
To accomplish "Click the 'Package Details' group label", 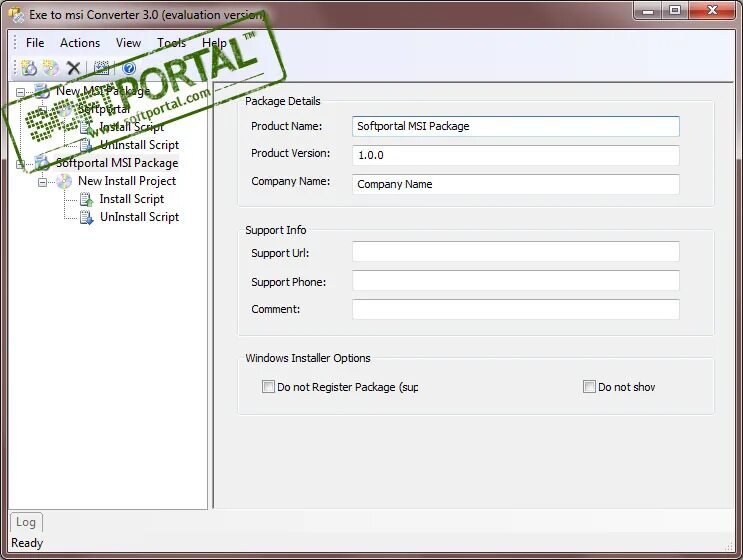I will click(x=283, y=101).
